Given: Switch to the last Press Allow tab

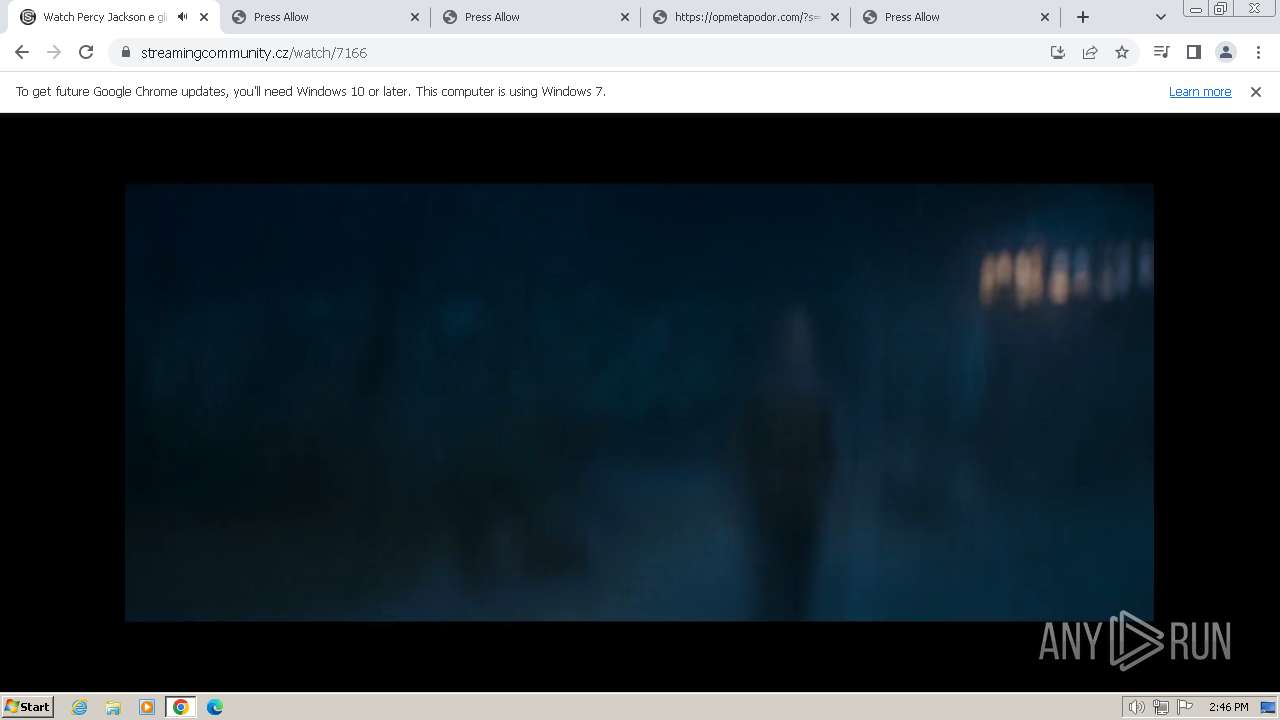Looking at the screenshot, I should pos(955,17).
